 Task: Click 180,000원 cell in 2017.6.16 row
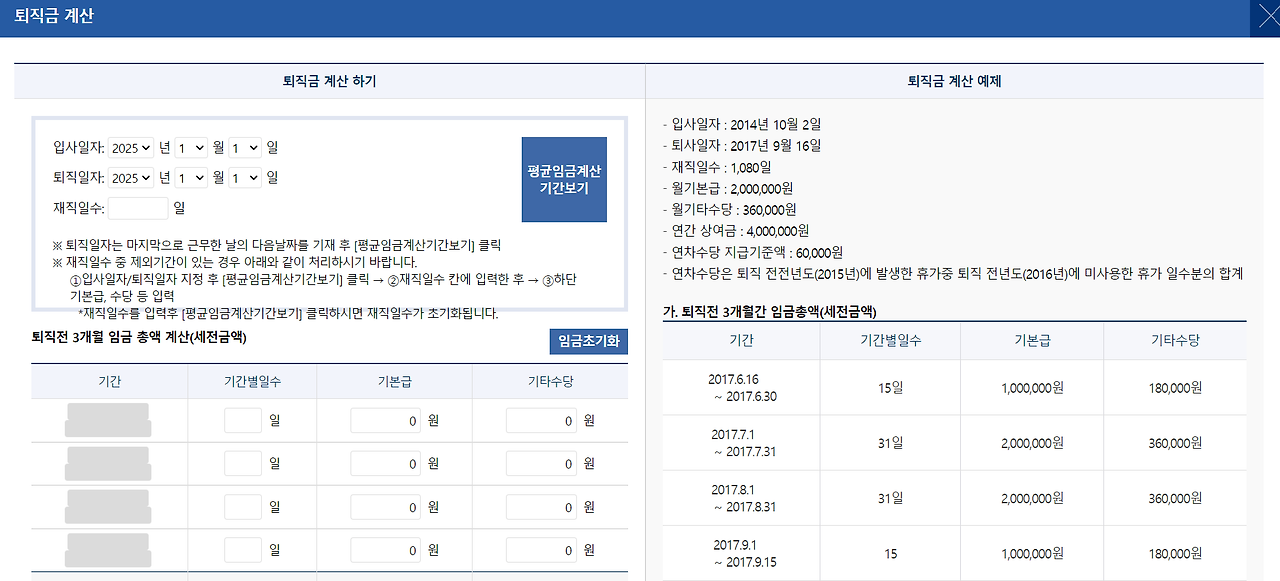point(1175,388)
